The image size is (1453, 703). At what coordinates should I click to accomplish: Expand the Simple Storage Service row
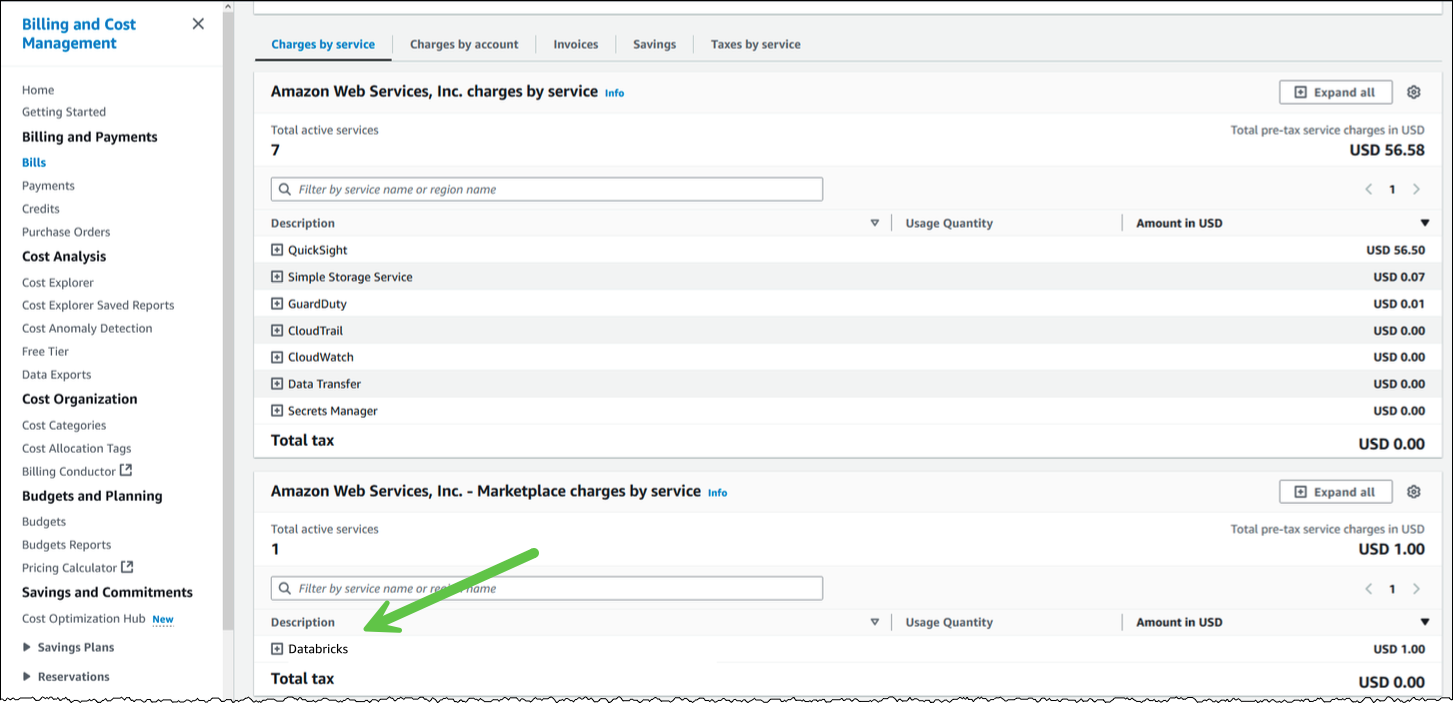coord(277,277)
